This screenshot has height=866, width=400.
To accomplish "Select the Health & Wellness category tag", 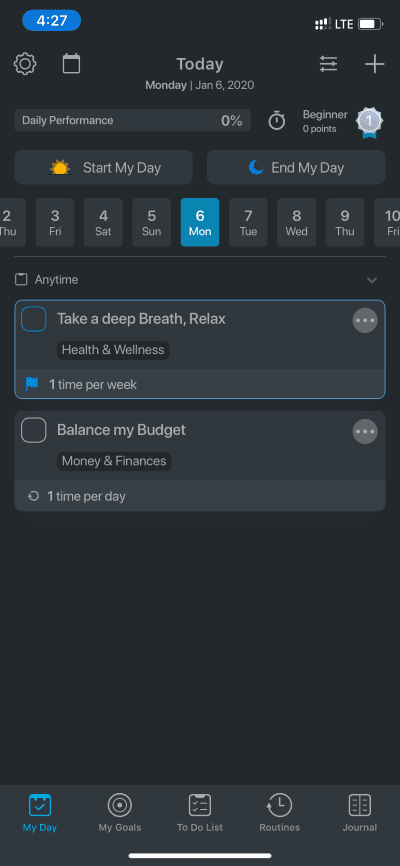I will point(113,350).
